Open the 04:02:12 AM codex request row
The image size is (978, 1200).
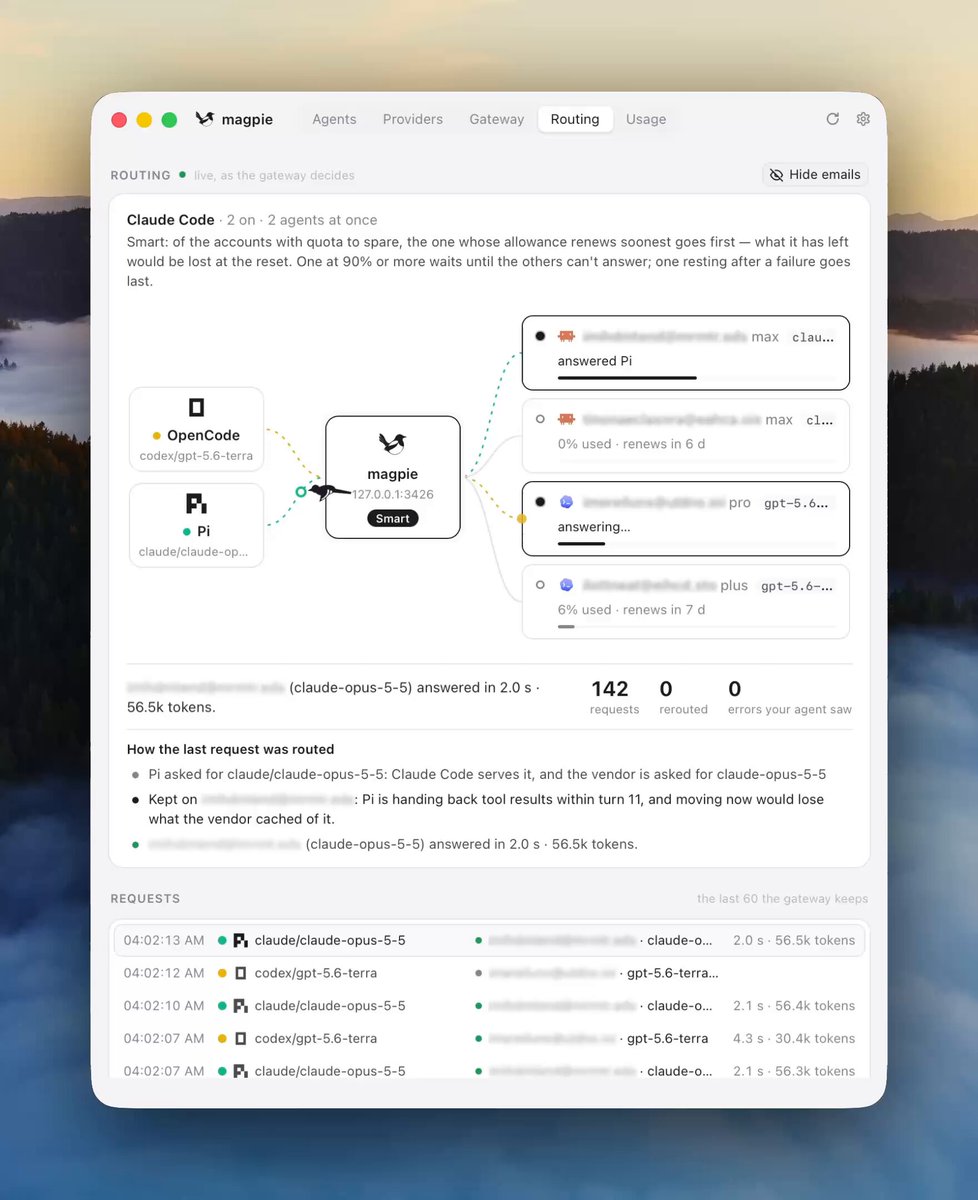click(489, 973)
